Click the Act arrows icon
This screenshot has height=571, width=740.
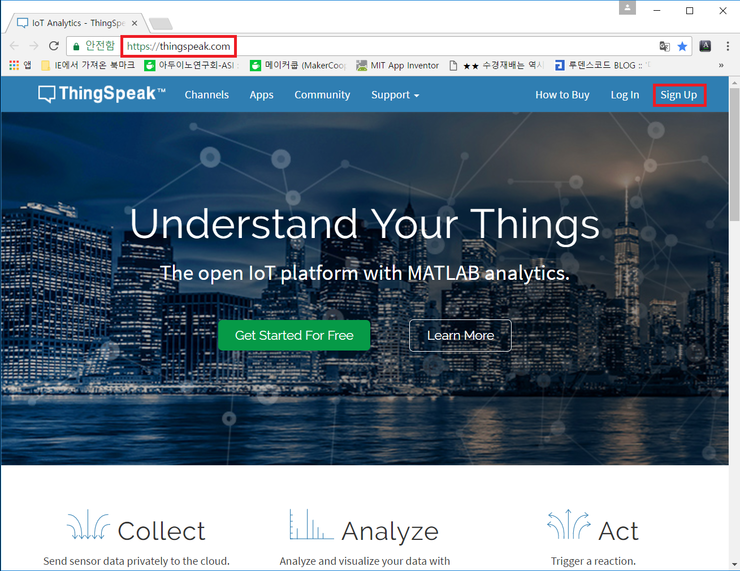click(x=569, y=524)
